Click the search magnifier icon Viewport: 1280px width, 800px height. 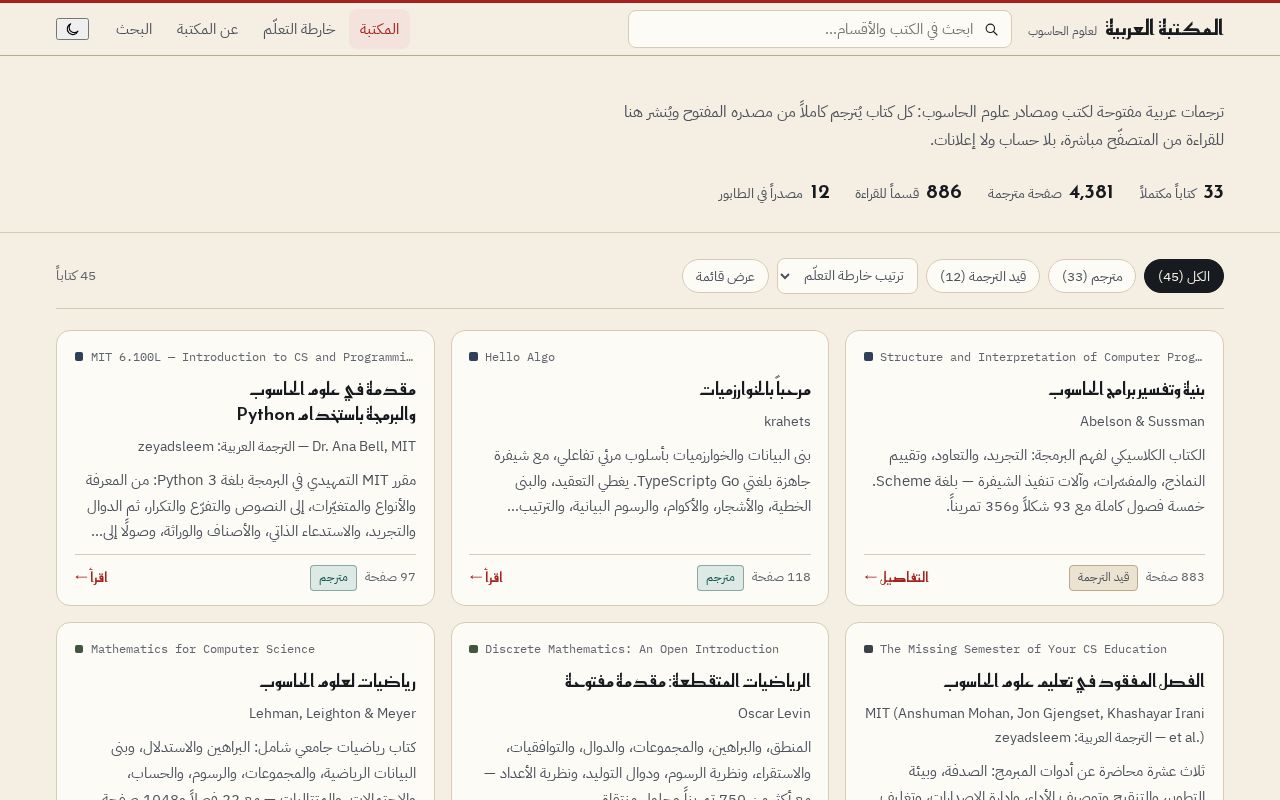pyautogui.click(x=992, y=30)
